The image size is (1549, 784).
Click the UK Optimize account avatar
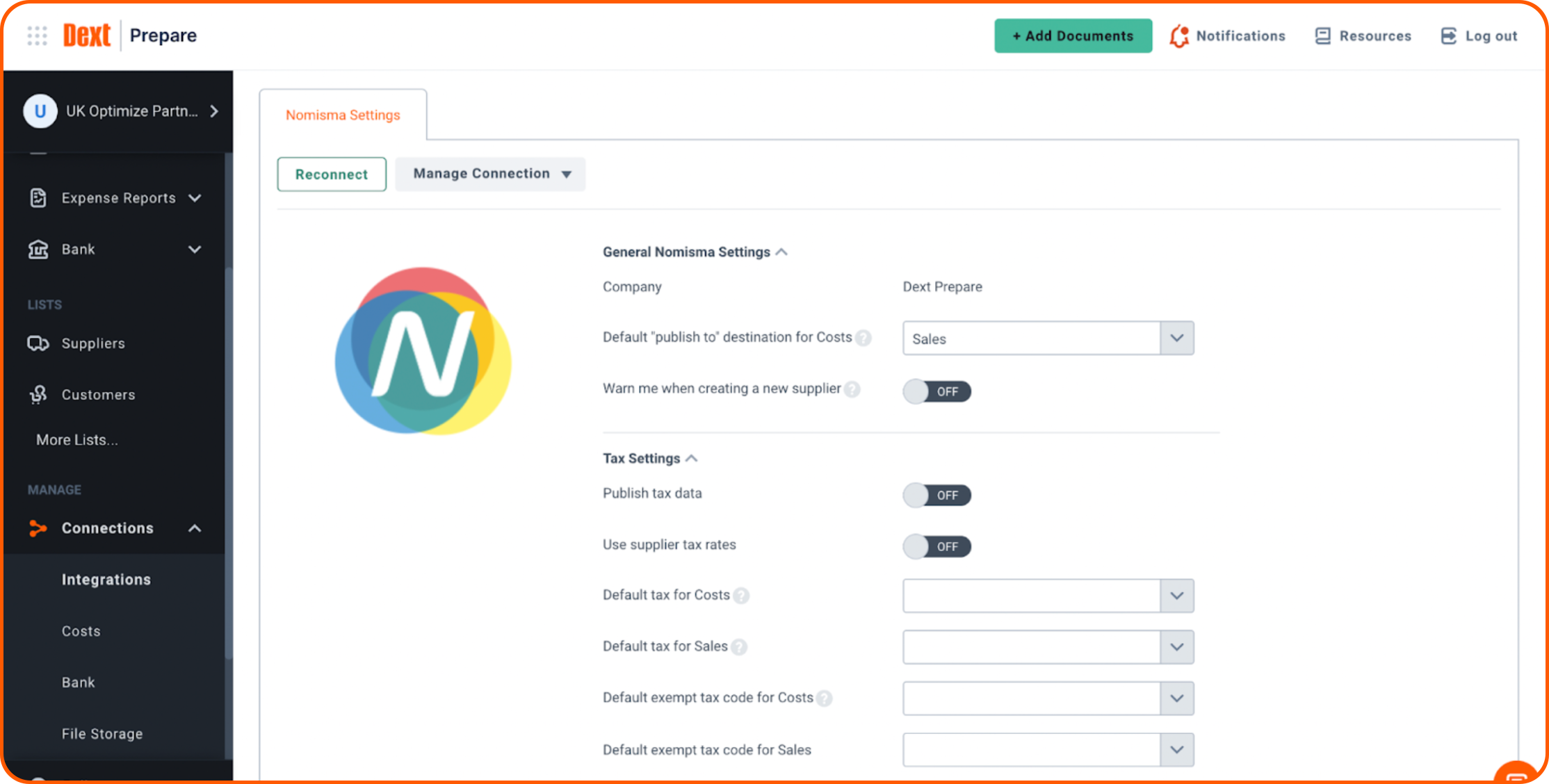click(x=40, y=111)
